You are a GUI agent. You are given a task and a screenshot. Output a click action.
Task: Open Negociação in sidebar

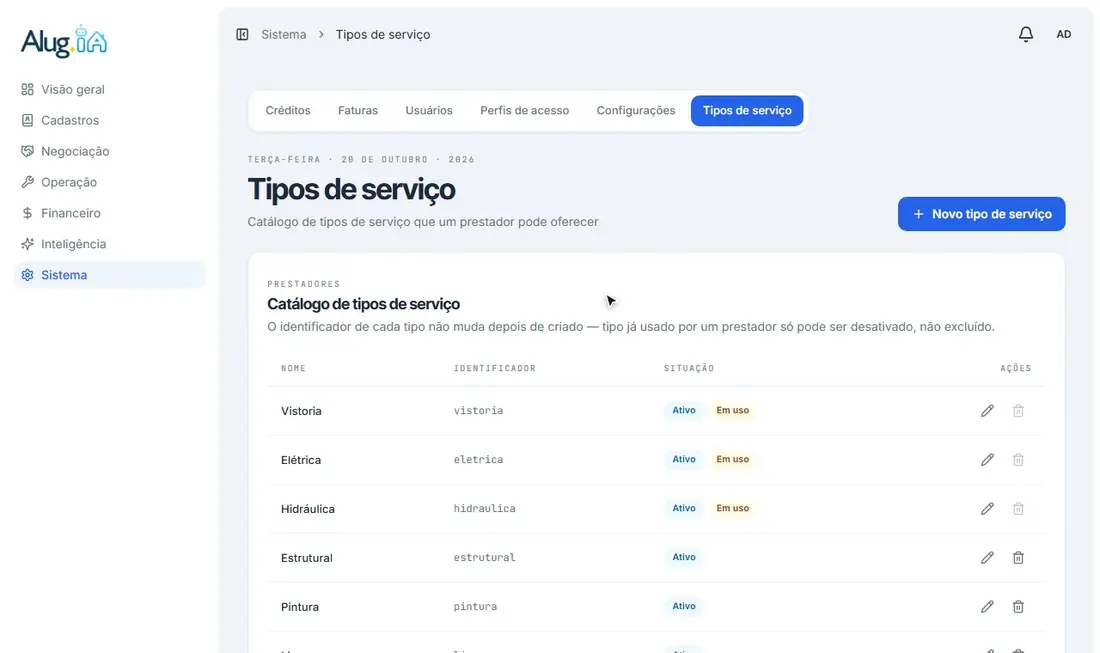(x=109, y=151)
